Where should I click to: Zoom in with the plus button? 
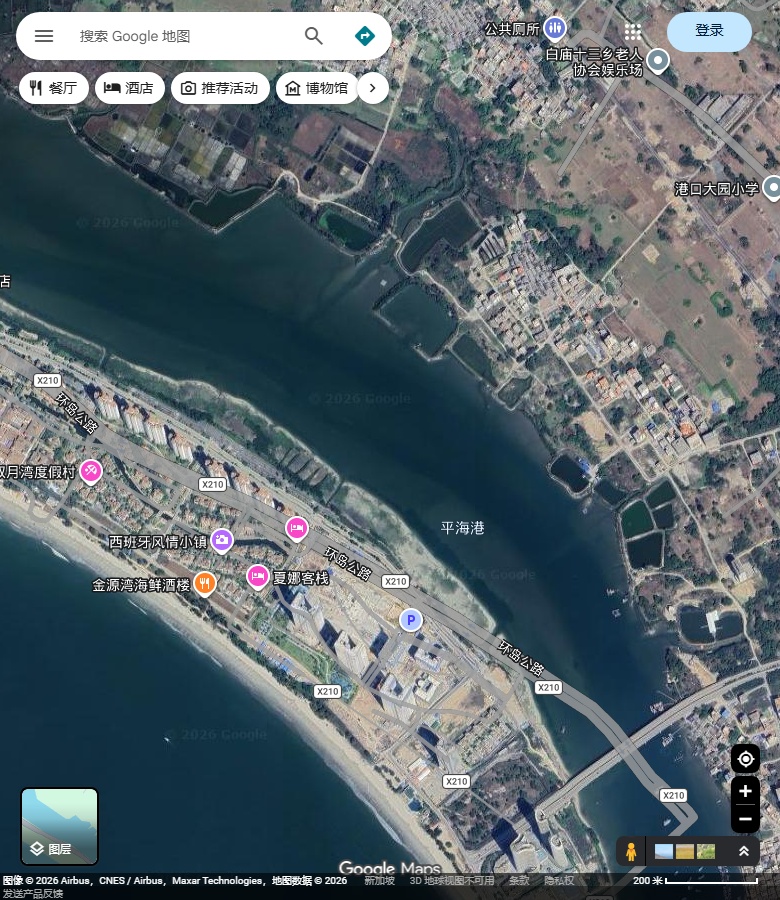click(x=745, y=791)
